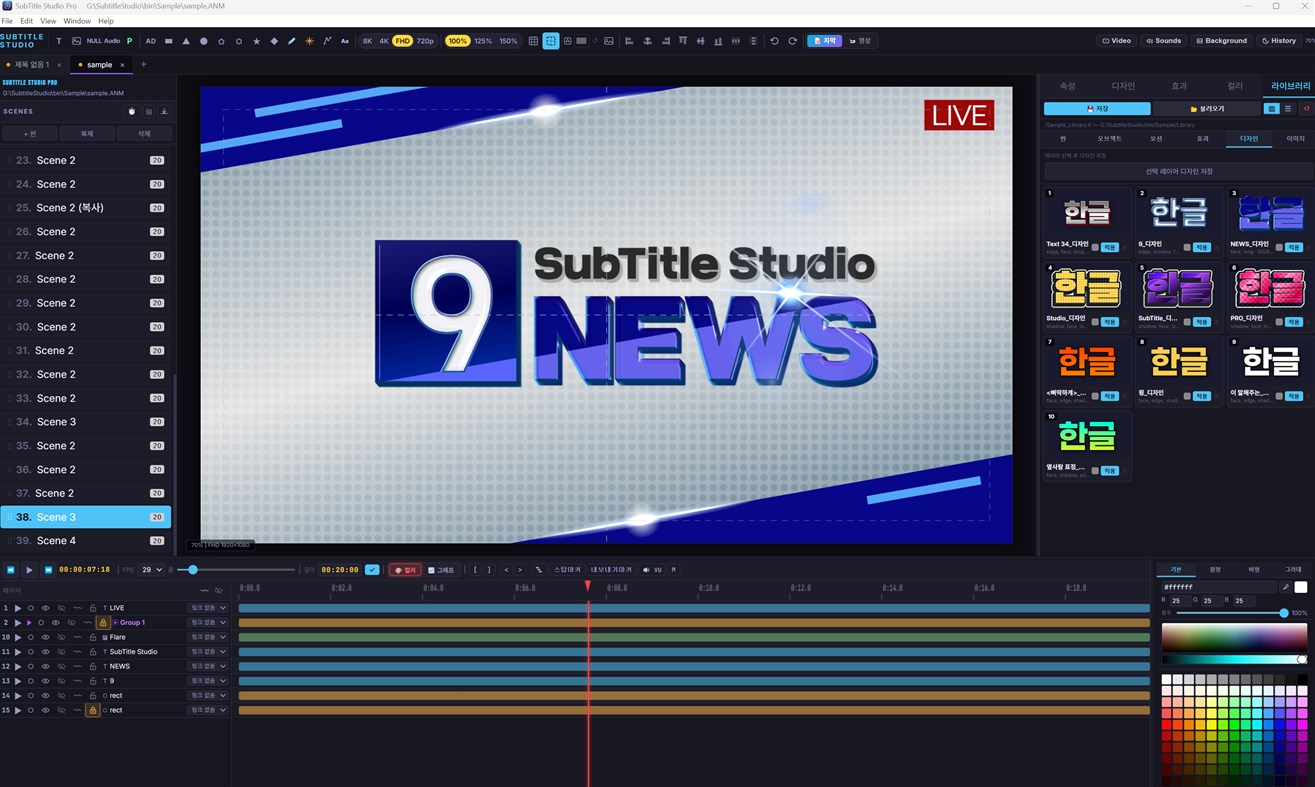Show the grid overlay icon
The image size is (1315, 787).
(x=533, y=41)
